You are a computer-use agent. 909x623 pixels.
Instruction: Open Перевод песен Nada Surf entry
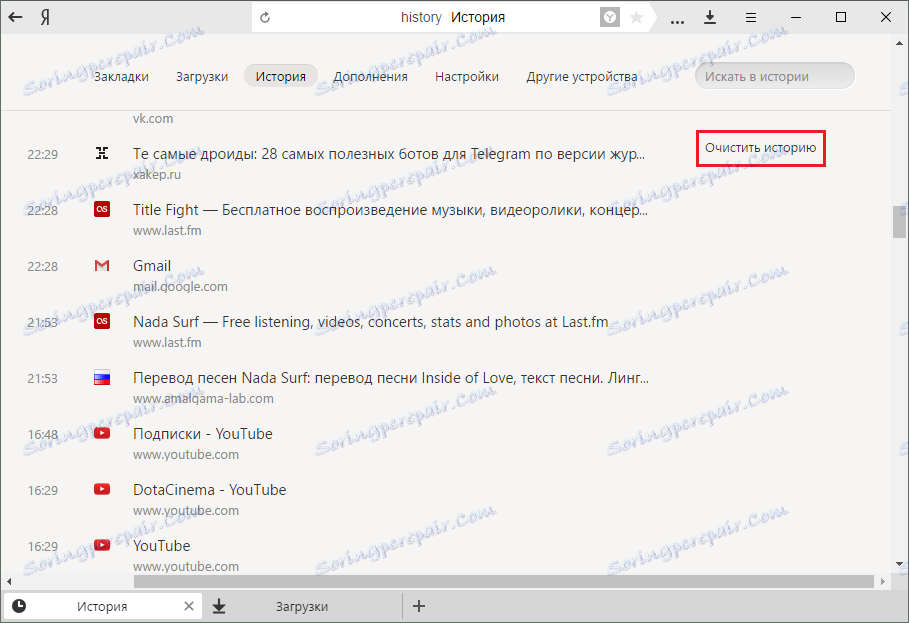click(391, 378)
